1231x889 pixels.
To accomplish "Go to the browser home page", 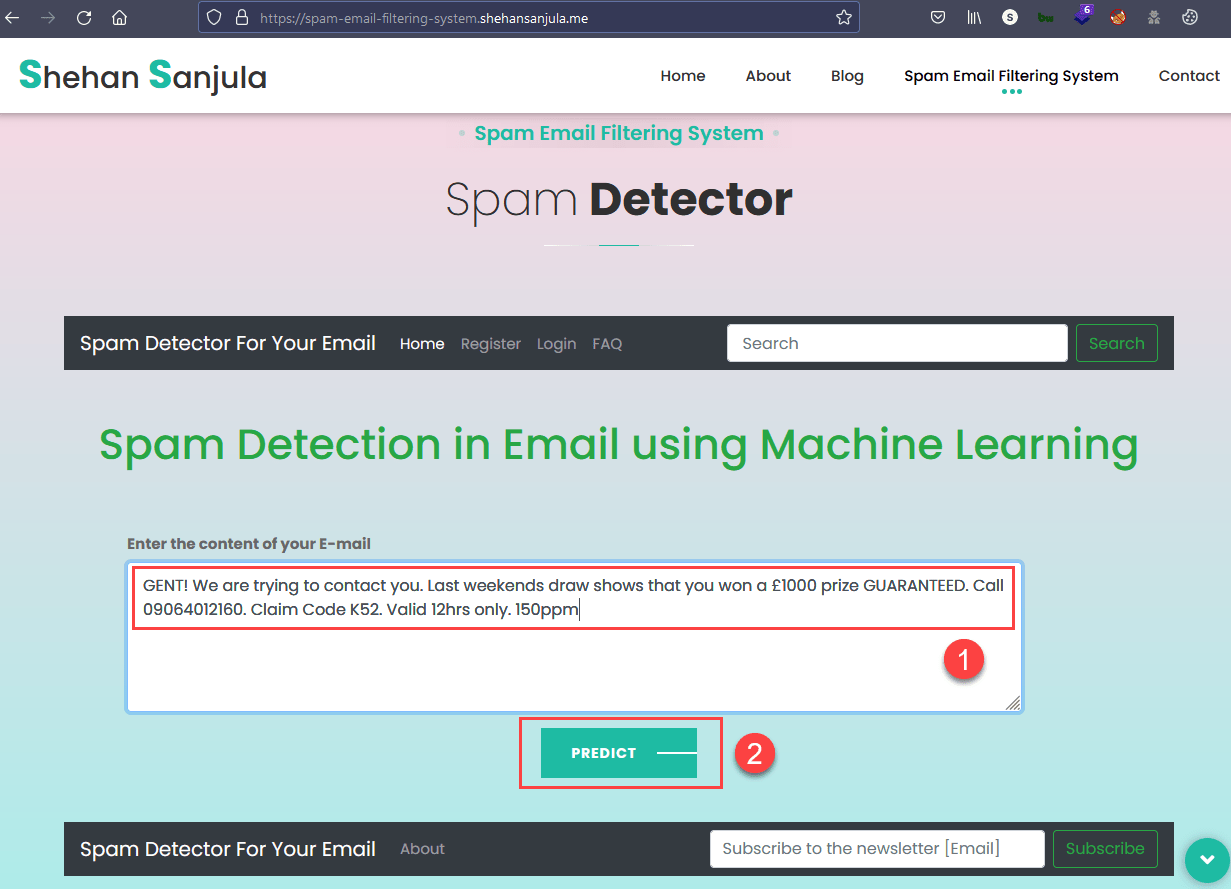I will pyautogui.click(x=120, y=17).
